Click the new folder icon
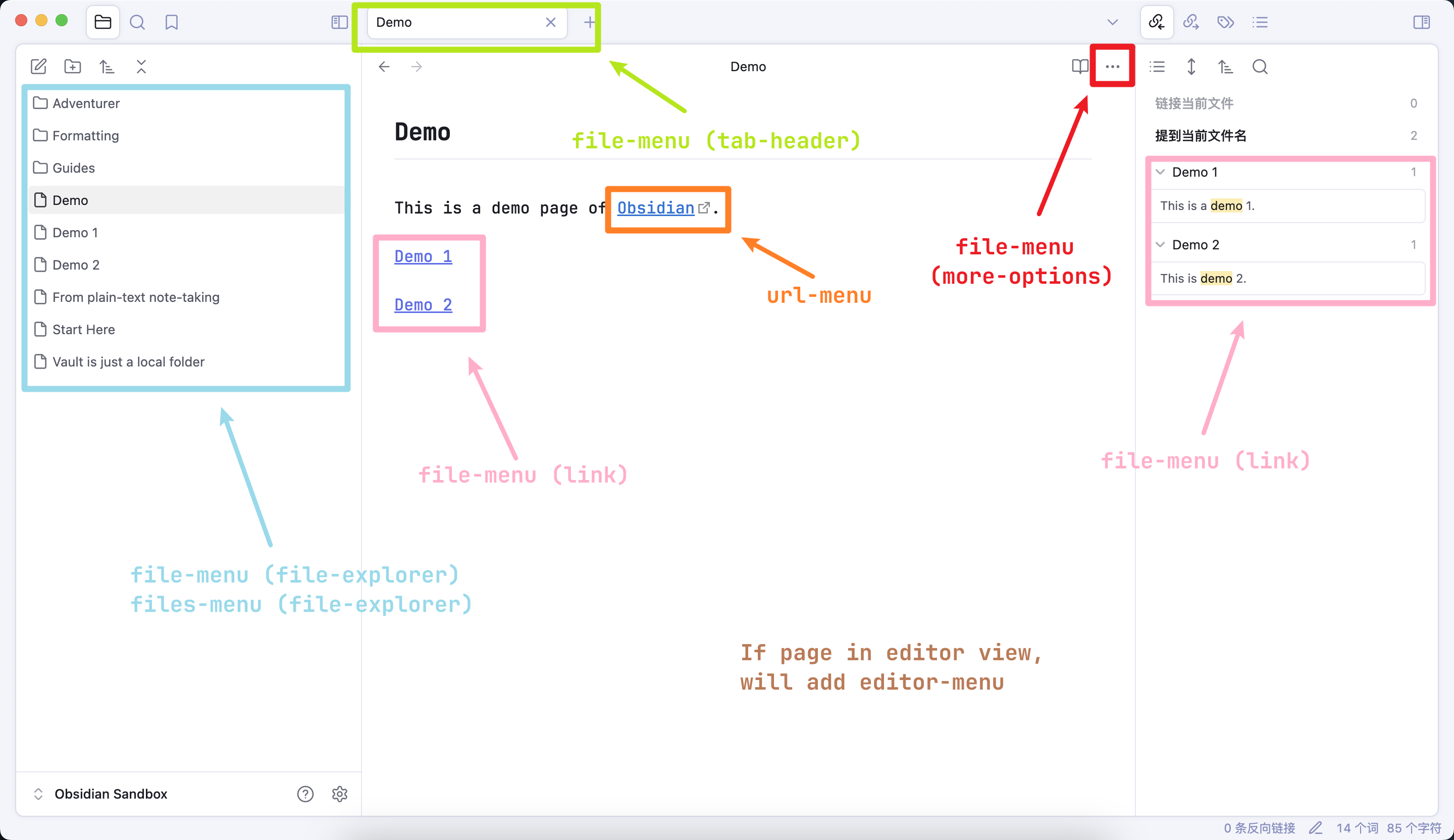The width and height of the screenshot is (1454, 840). [x=73, y=66]
